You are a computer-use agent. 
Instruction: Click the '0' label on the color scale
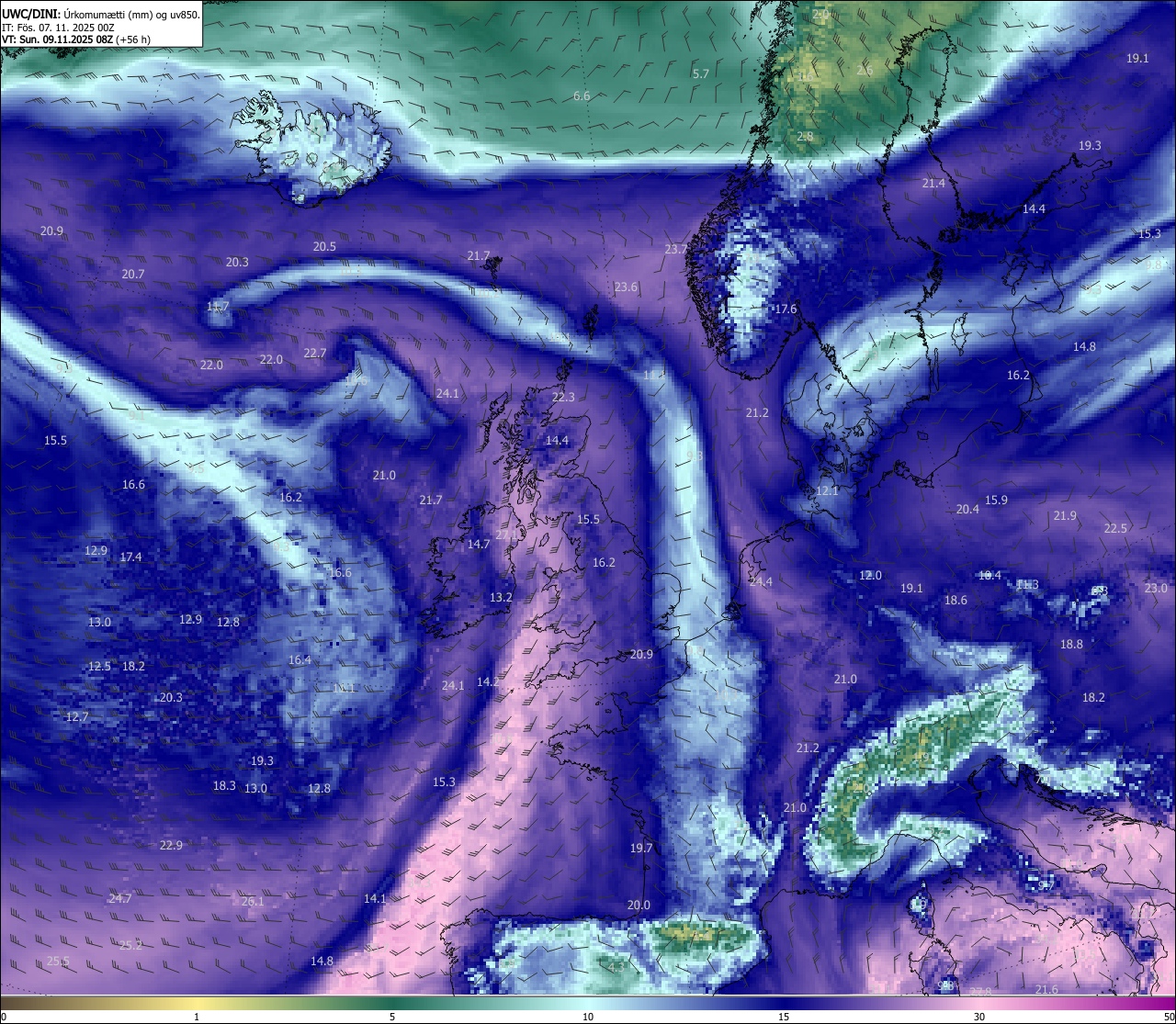tap(4, 1017)
